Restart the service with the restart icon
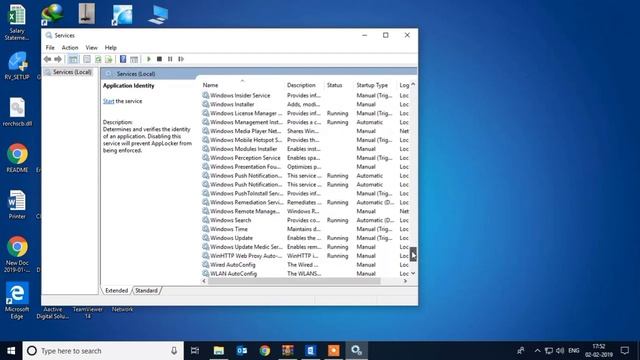 181,59
